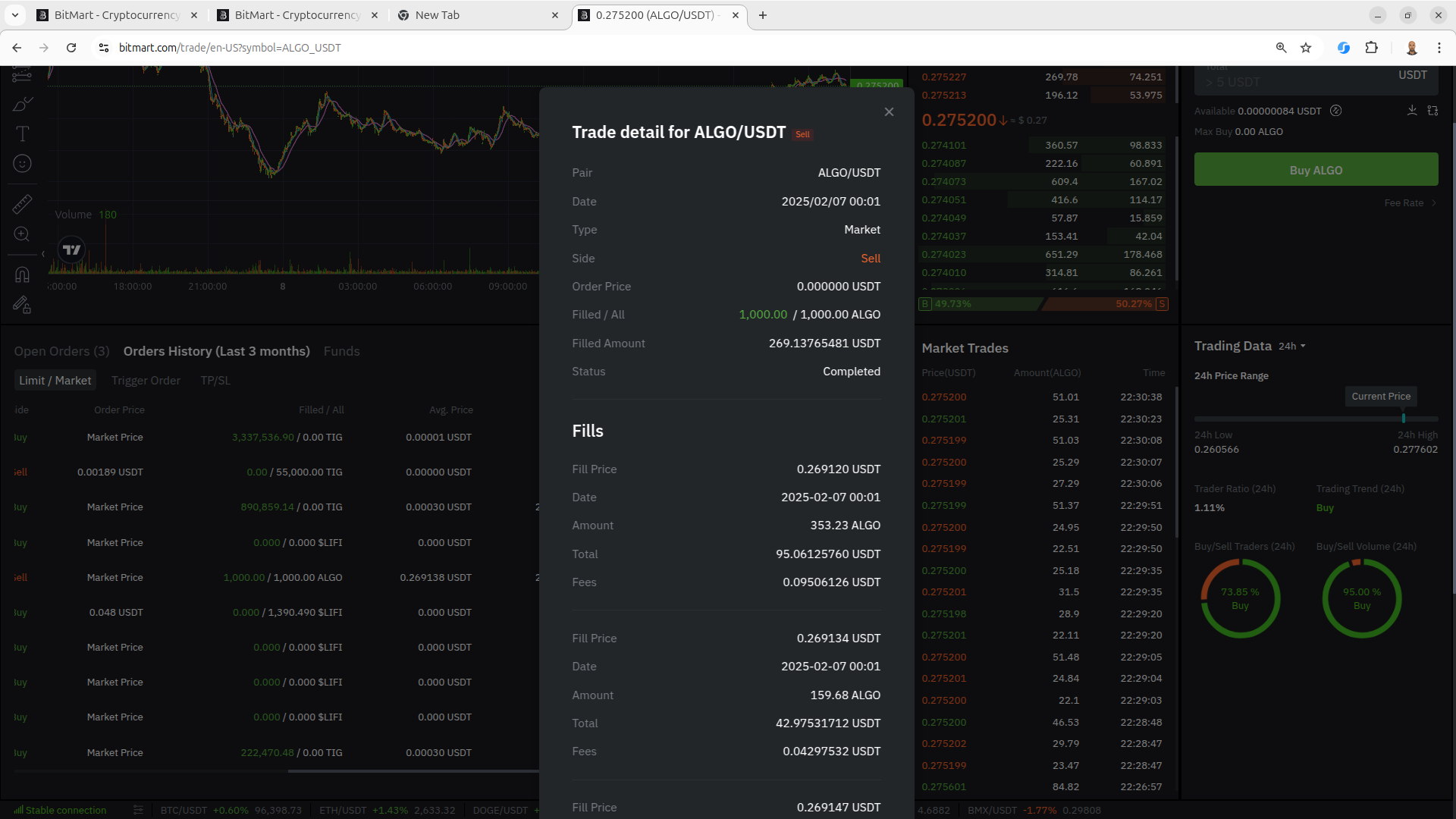Toggle lock drawing tools pencil icon
Image resolution: width=1456 pixels, height=819 pixels.
(x=22, y=305)
